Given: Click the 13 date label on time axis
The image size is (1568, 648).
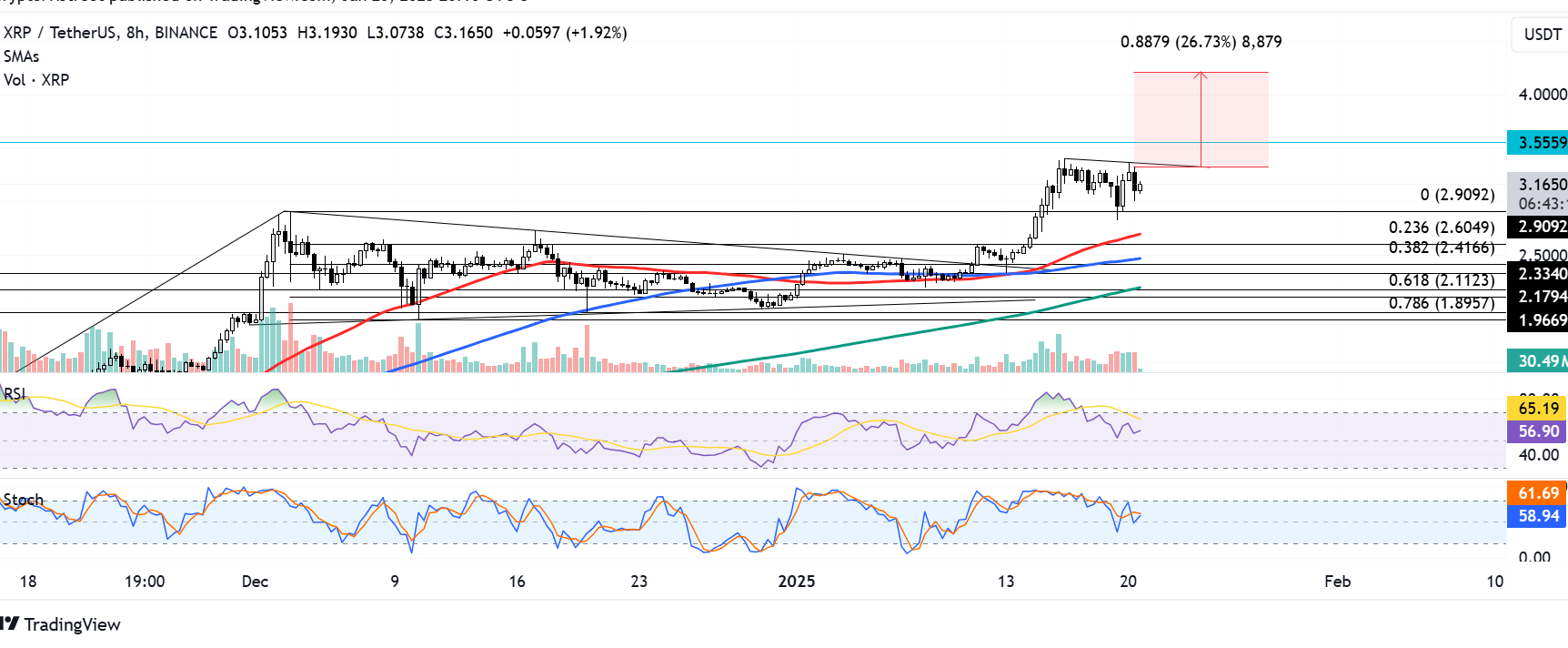Looking at the screenshot, I should click(x=1006, y=582).
